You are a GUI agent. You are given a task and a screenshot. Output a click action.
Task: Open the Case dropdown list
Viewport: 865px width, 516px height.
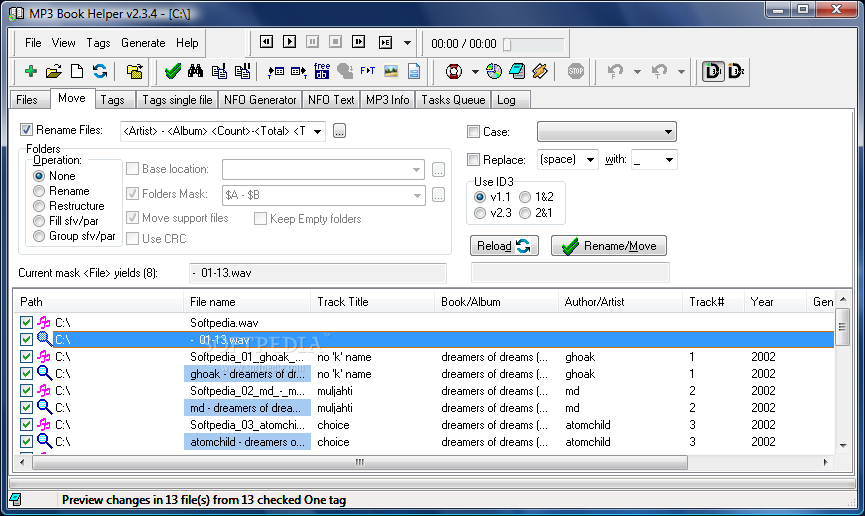click(x=668, y=132)
